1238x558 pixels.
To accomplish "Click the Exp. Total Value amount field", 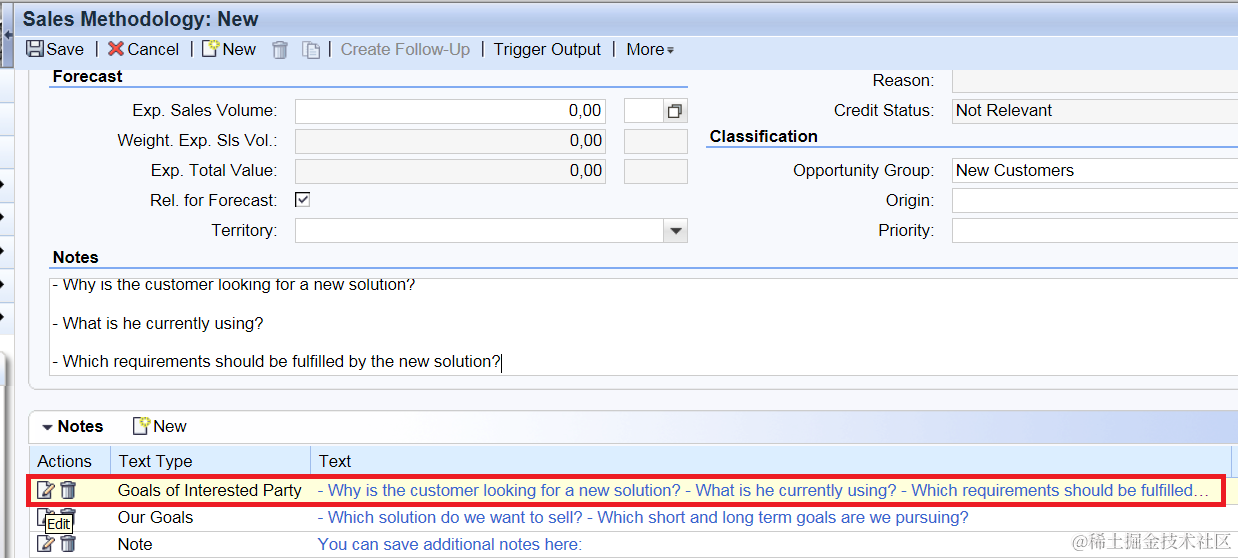I will [450, 171].
